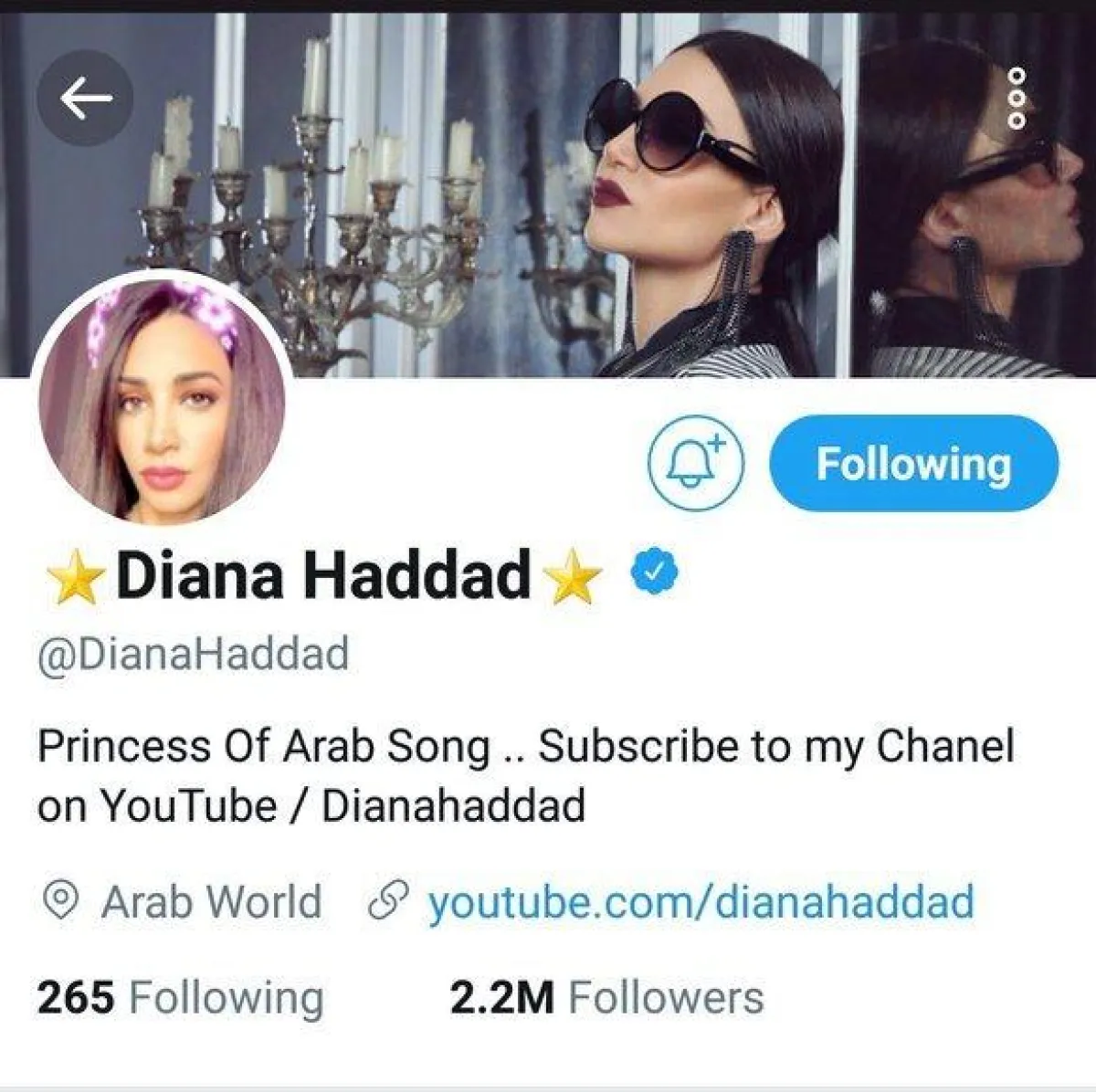Click the location pin icon
Viewport: 1096px width, 1092px height.
click(x=60, y=901)
